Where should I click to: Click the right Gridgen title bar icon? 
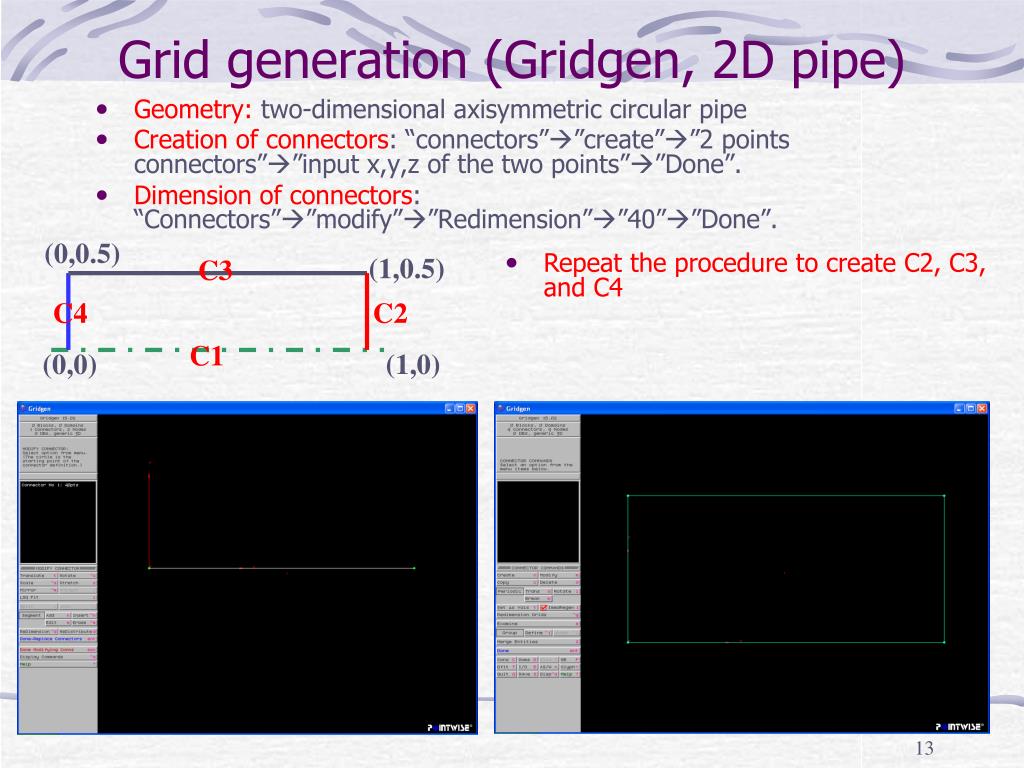coord(500,408)
